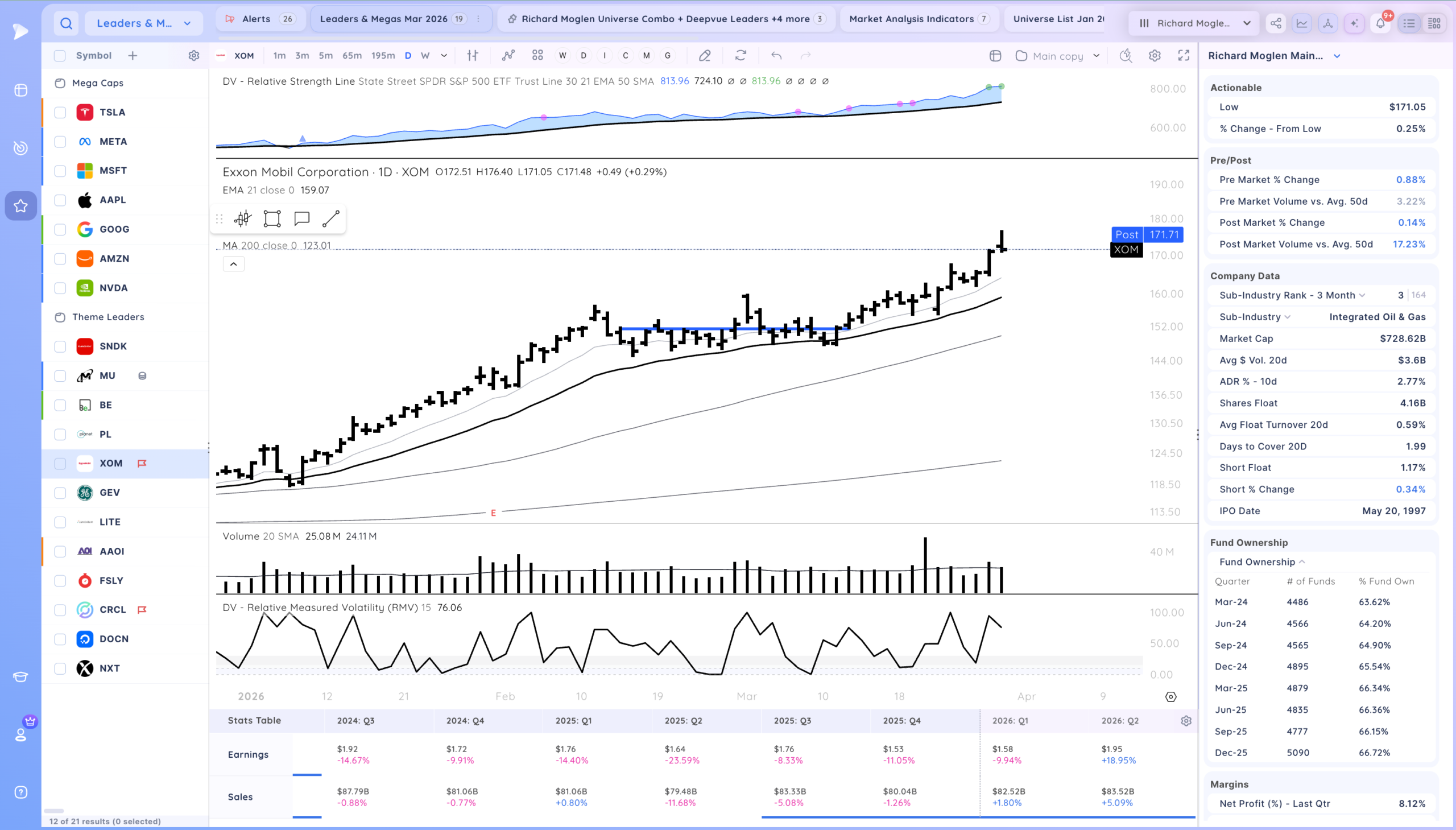Open the Leaders & M... watchlist dropdown

(x=143, y=23)
